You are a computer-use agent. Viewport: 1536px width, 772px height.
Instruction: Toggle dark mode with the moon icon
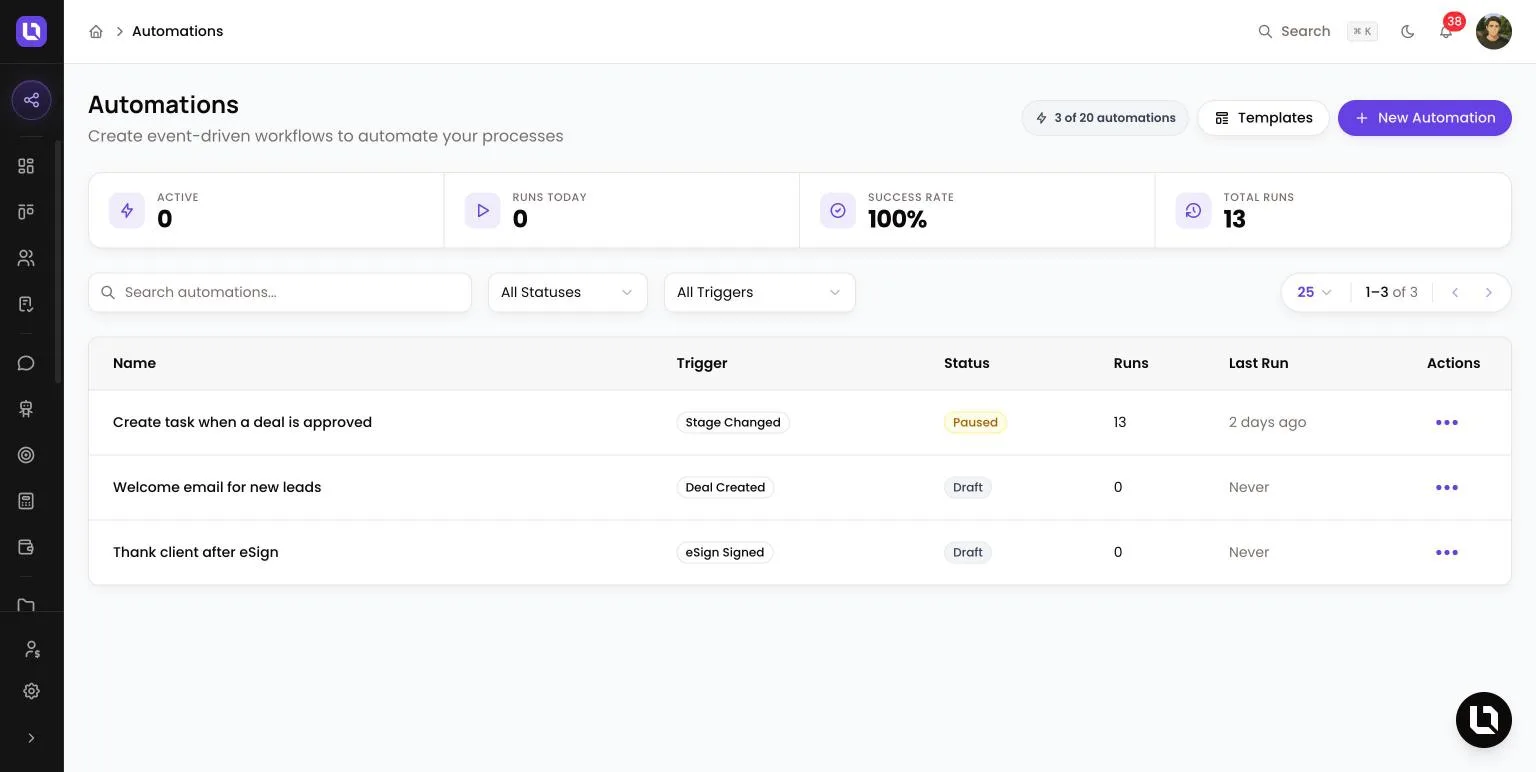1408,31
